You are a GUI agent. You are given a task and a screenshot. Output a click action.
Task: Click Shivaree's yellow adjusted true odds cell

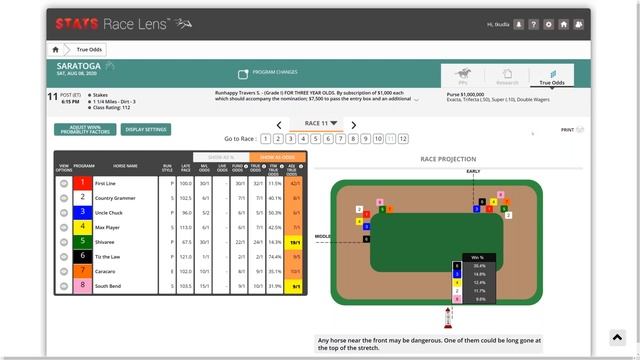pos(293,242)
